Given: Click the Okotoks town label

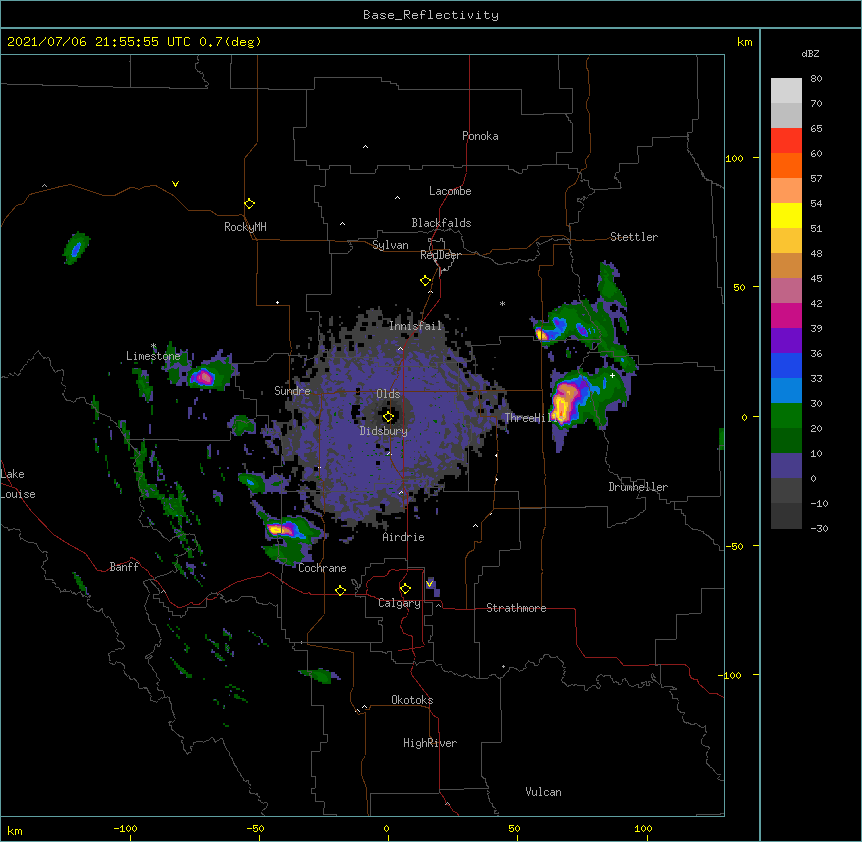Looking at the screenshot, I should [x=412, y=700].
